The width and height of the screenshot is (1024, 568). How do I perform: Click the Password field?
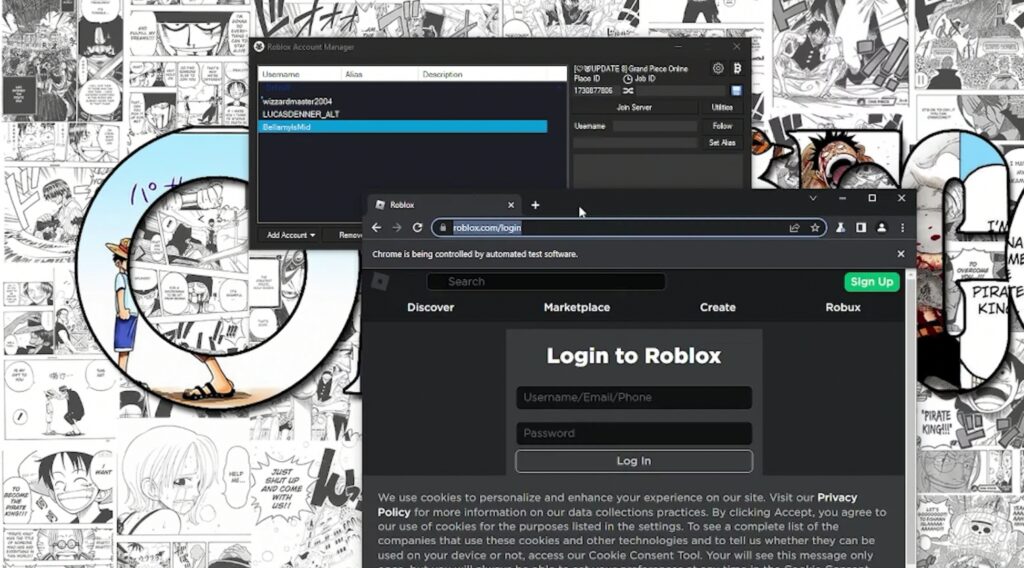click(633, 434)
